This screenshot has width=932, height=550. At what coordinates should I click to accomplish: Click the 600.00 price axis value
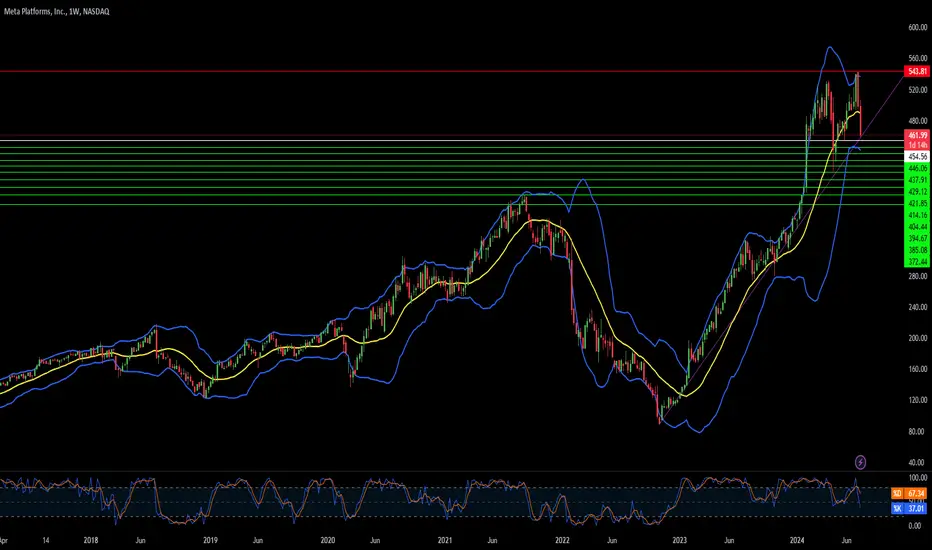[918, 27]
